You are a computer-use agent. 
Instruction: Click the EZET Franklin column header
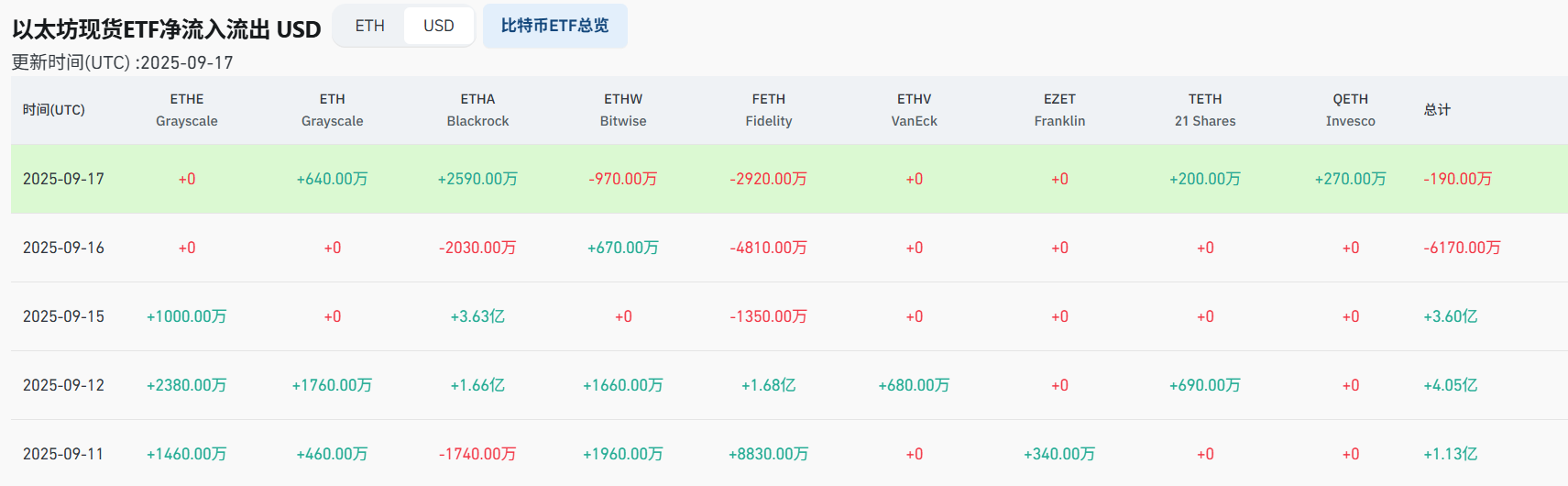pyautogui.click(x=1059, y=110)
